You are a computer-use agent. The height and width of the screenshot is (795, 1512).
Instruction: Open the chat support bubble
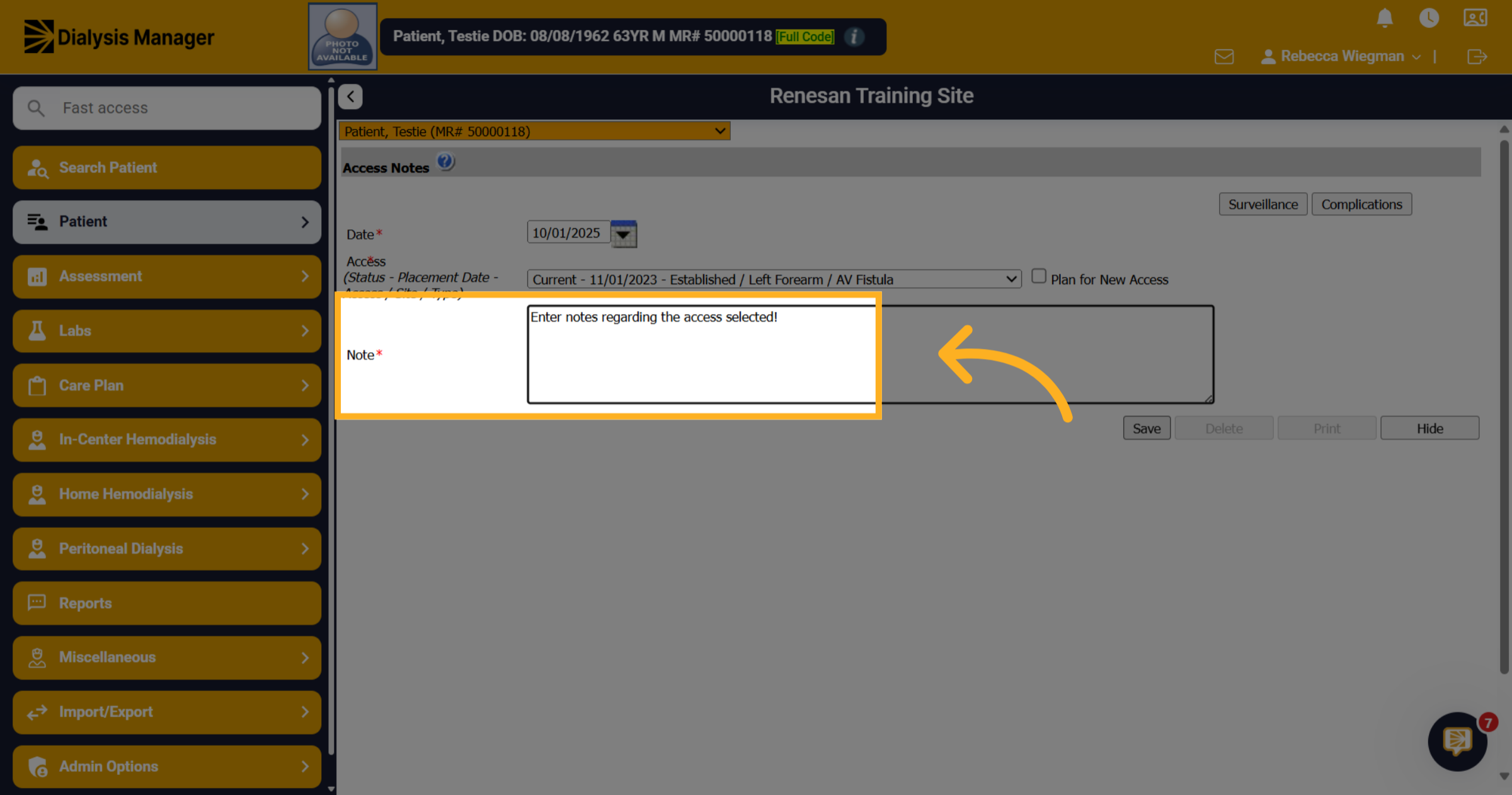pos(1457,741)
